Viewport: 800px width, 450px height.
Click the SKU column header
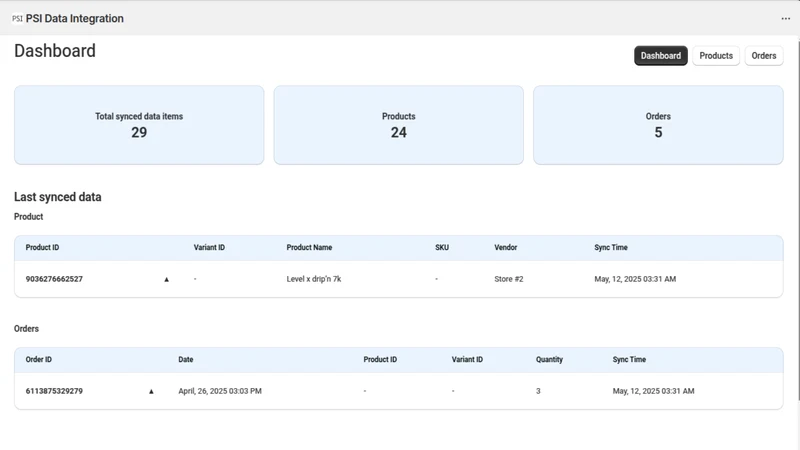coord(442,247)
